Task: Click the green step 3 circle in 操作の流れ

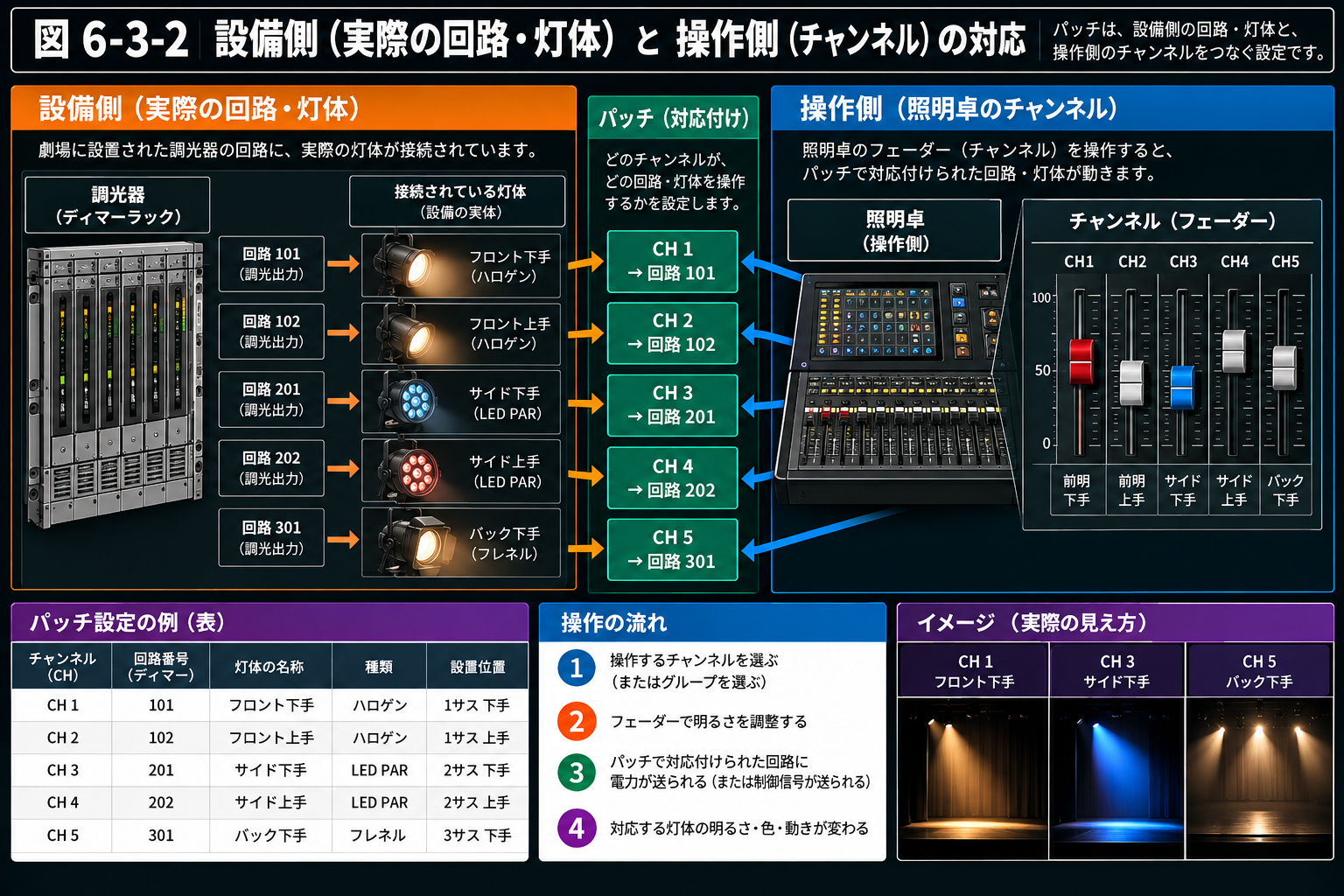Action: pyautogui.click(x=577, y=773)
